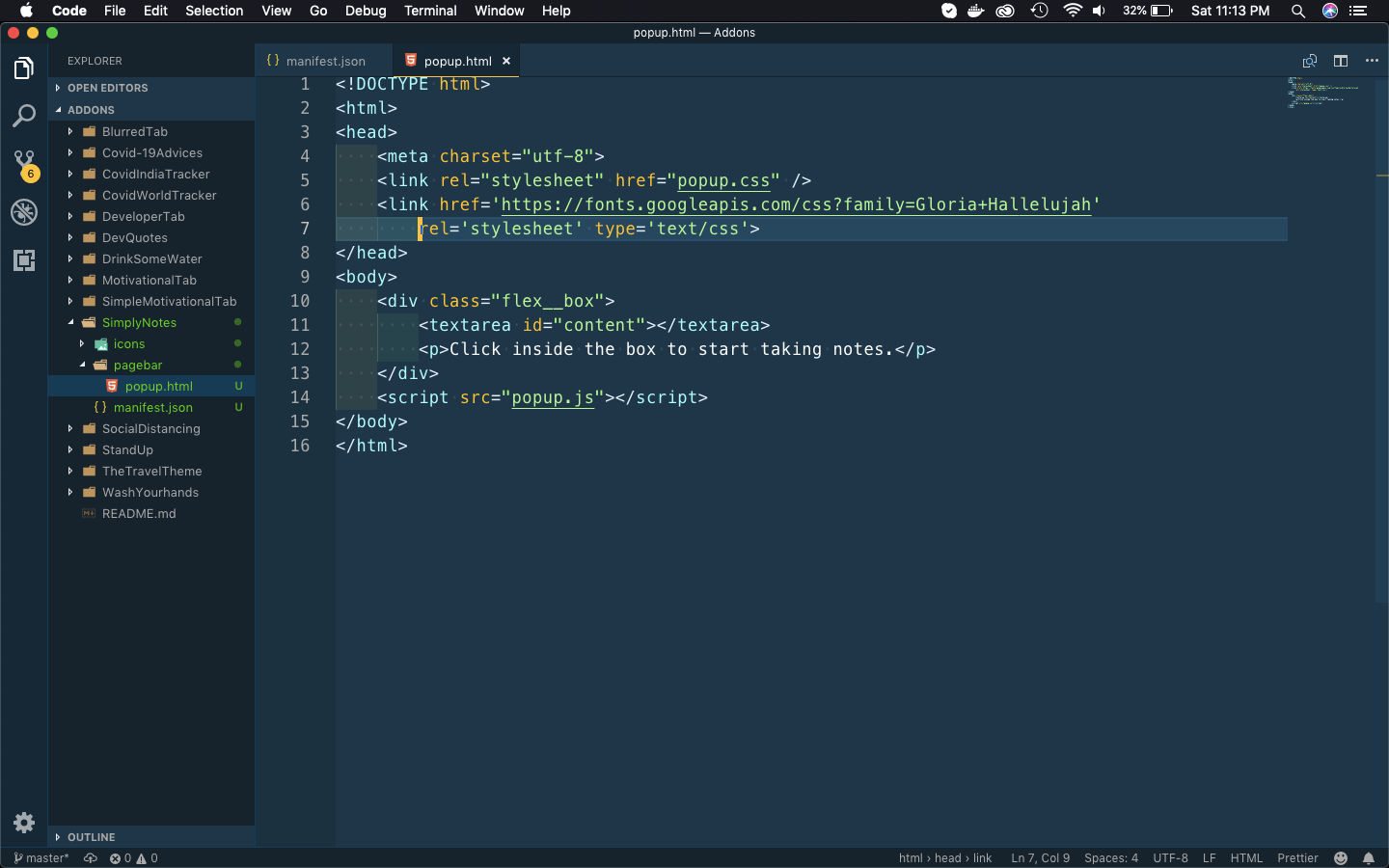The height and width of the screenshot is (868, 1389).
Task: Change encoding via UTF-8 status item
Action: point(1170,858)
